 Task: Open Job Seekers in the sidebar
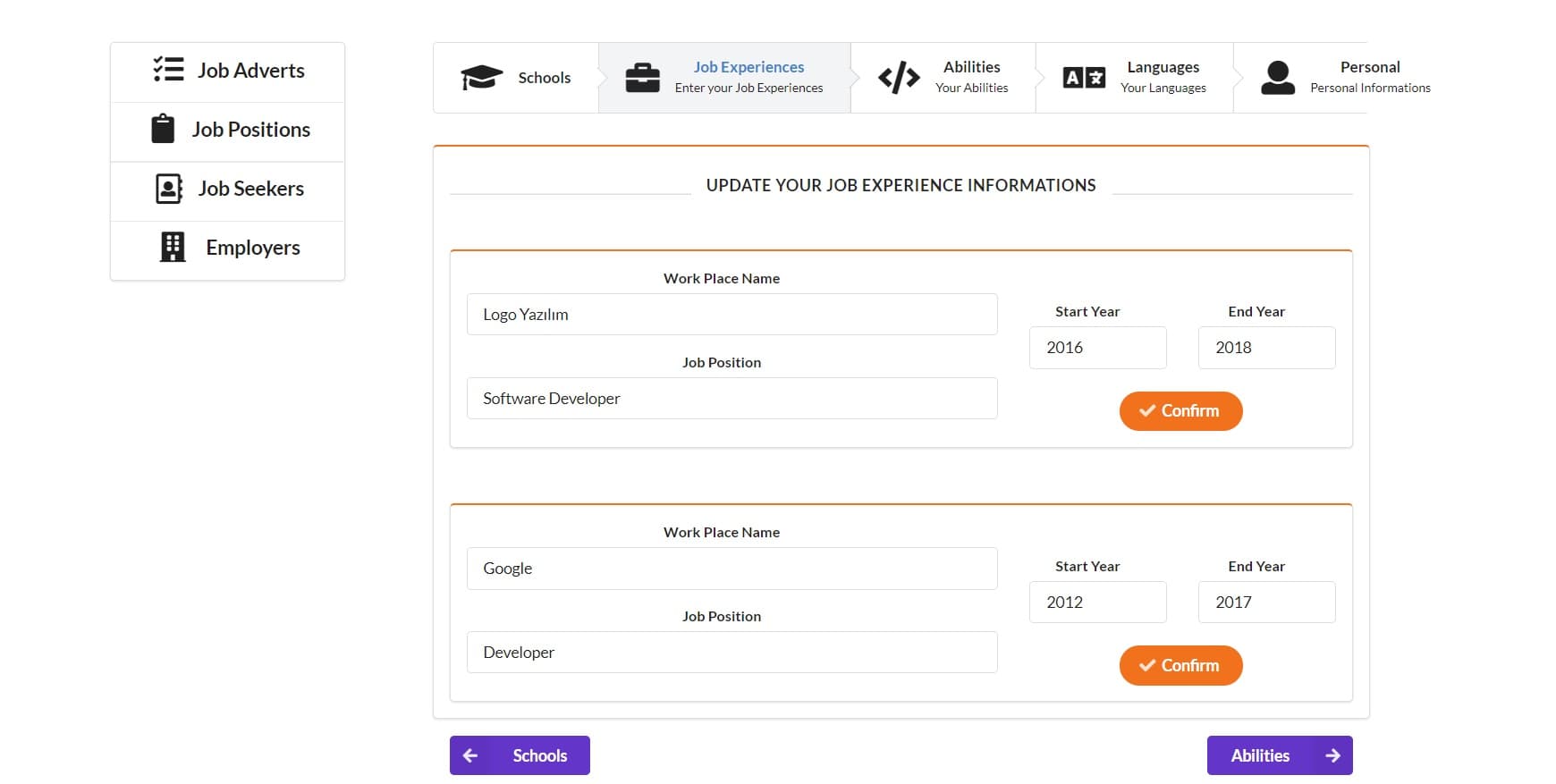pos(228,189)
